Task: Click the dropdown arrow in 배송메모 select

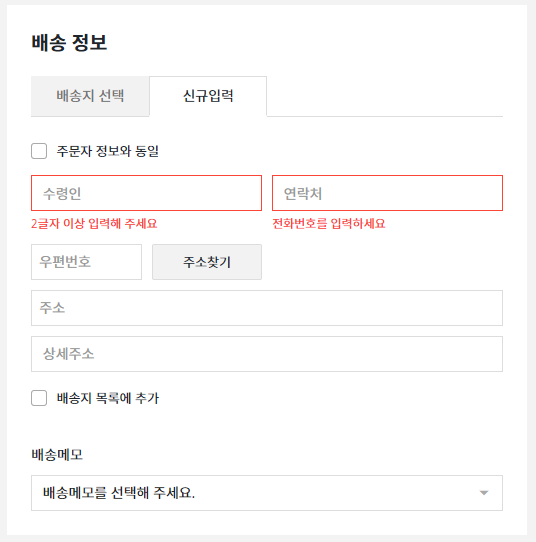Action: coord(484,493)
